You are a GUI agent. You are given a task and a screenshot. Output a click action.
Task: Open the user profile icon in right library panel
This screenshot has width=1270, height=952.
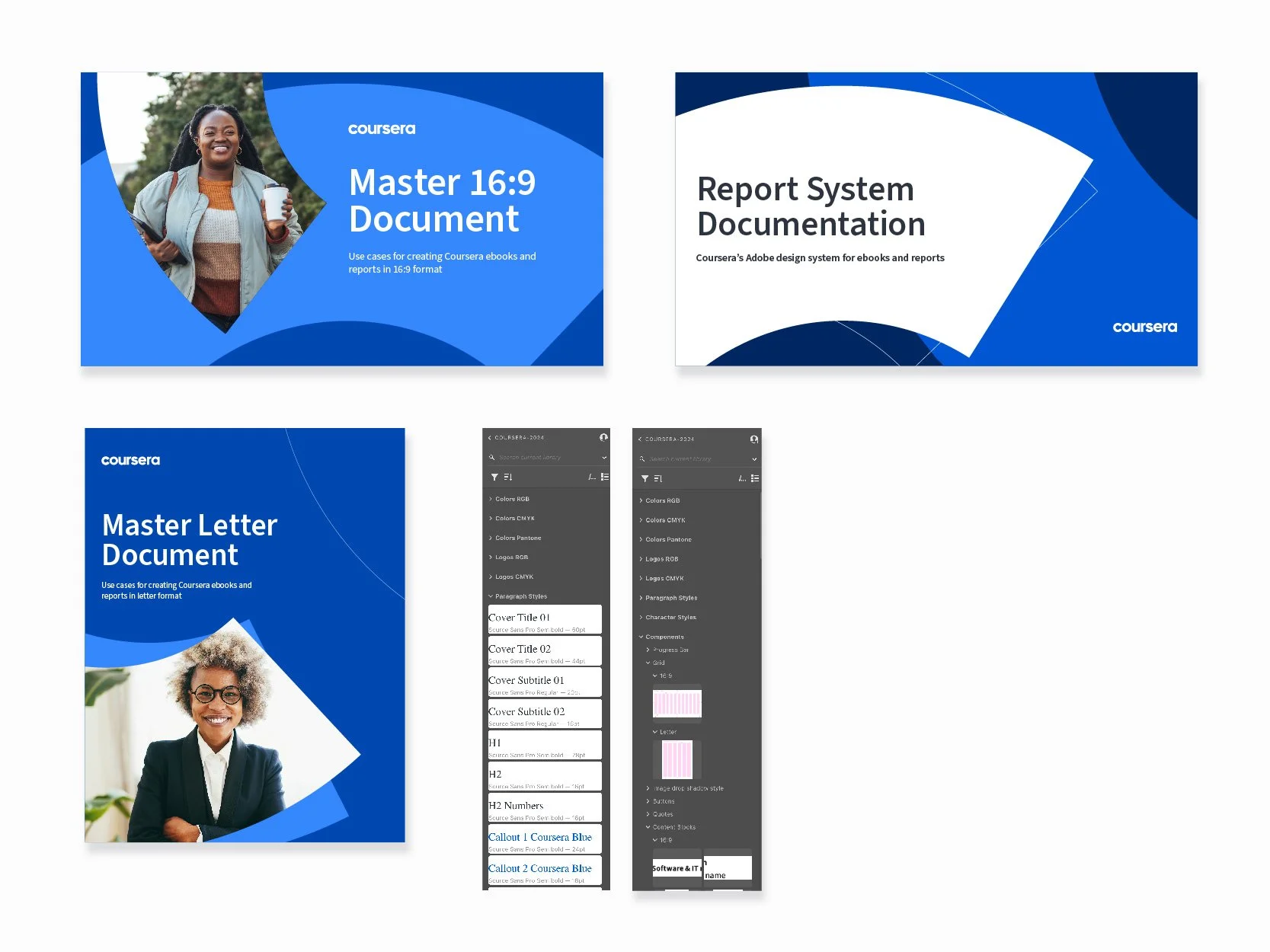point(753,439)
